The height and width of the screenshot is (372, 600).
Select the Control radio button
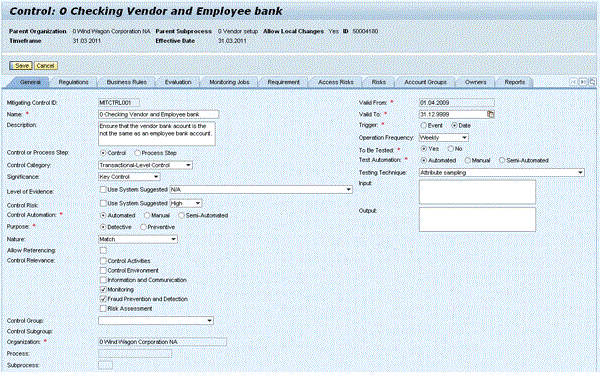(103, 153)
